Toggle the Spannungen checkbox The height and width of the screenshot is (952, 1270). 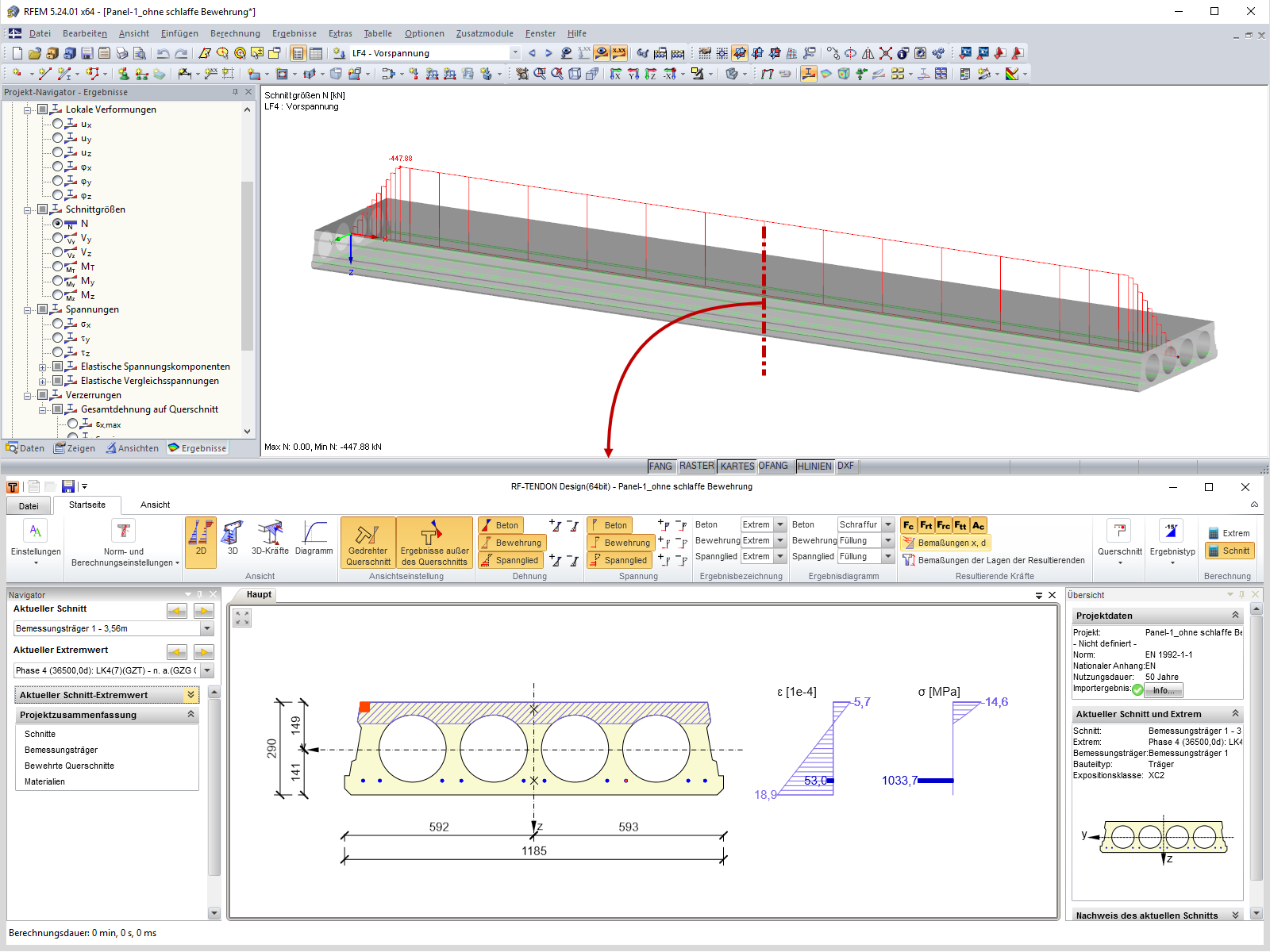(43, 309)
